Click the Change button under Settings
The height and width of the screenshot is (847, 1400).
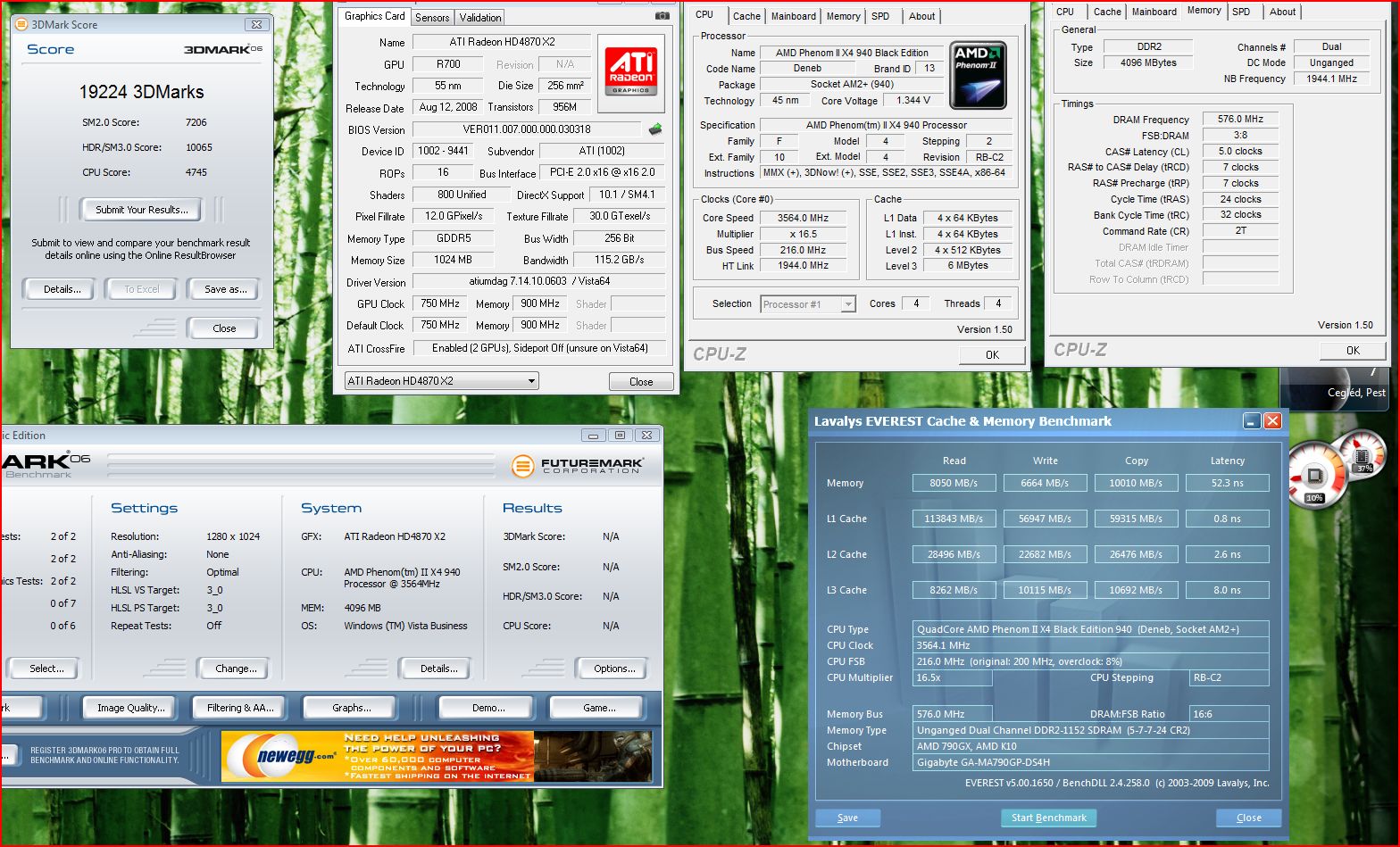pos(236,668)
